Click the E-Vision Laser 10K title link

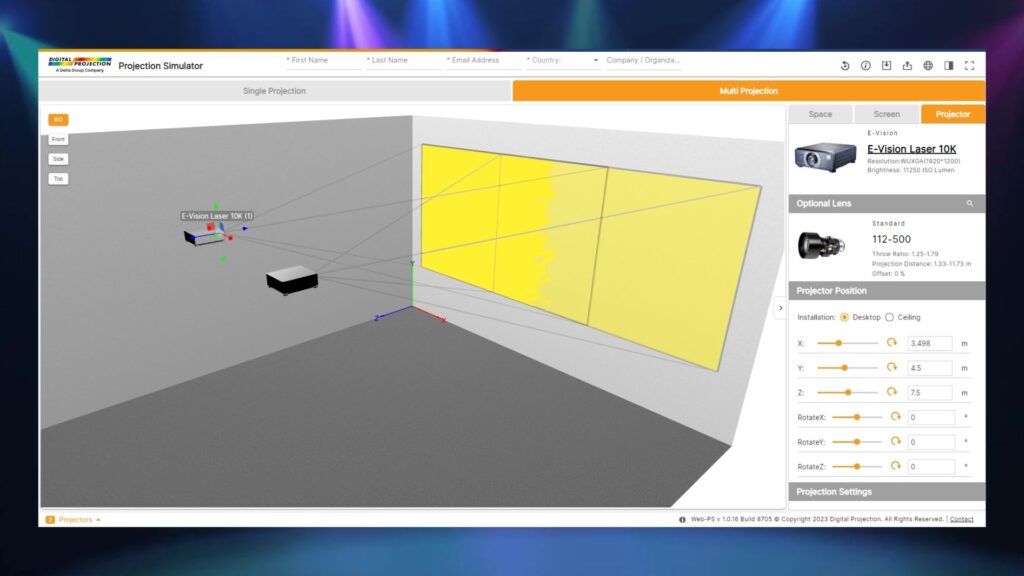(911, 149)
